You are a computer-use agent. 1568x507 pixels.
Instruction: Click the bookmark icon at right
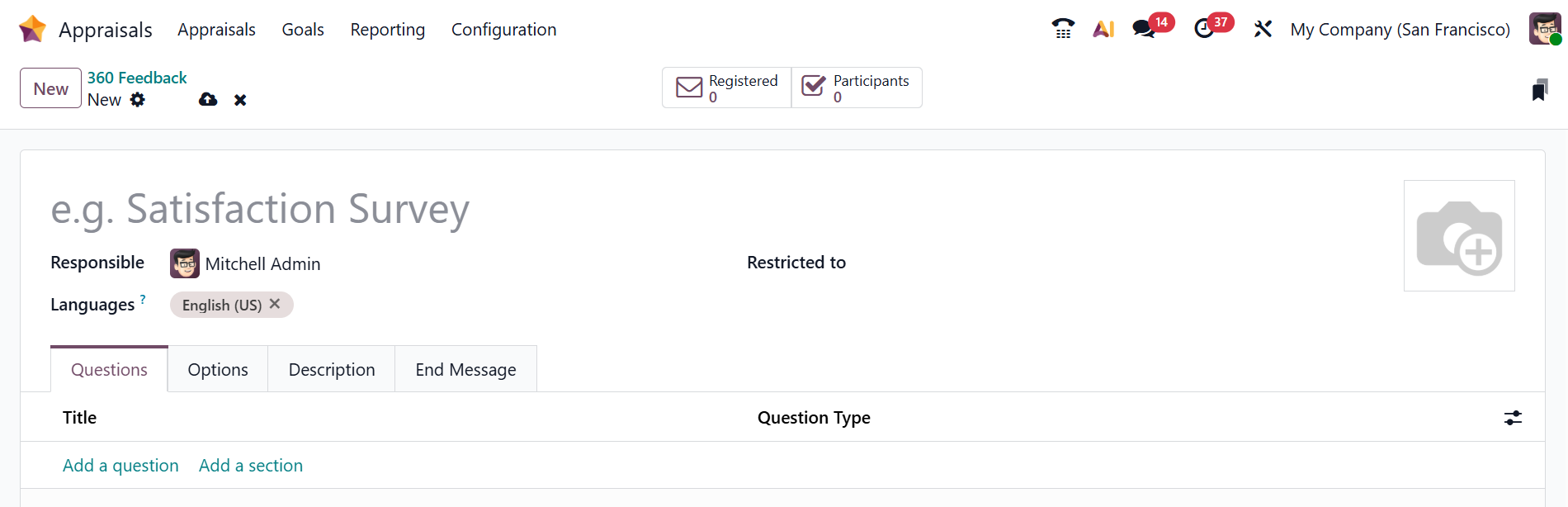point(1539,89)
